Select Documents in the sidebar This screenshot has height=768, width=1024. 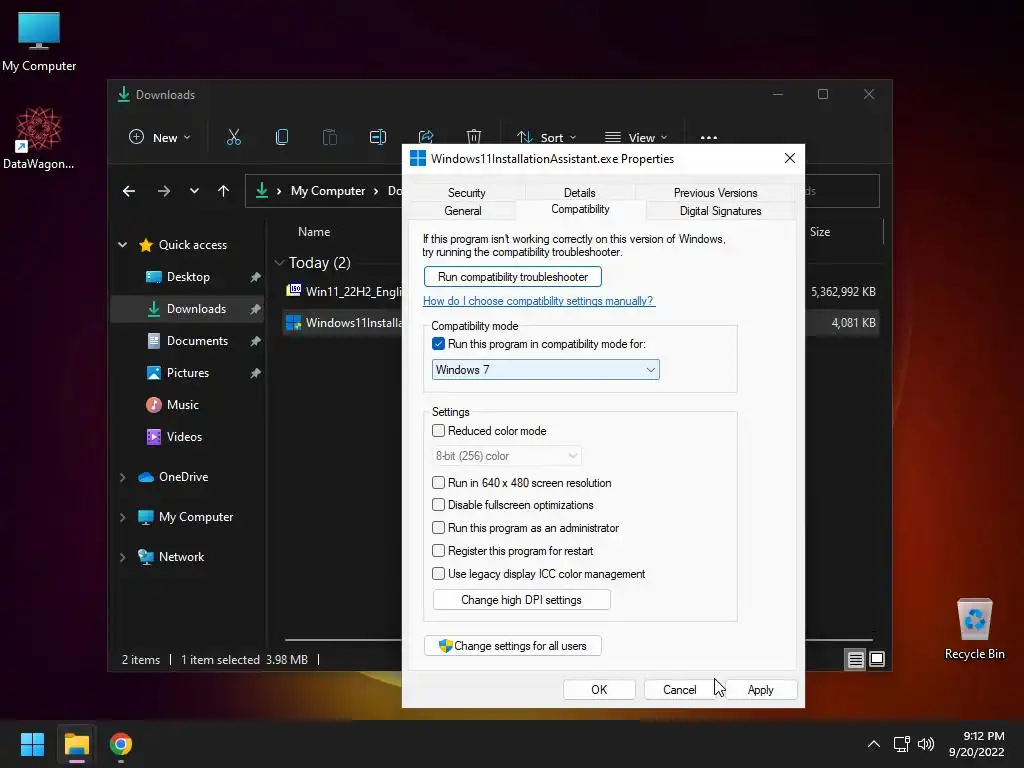click(188, 341)
